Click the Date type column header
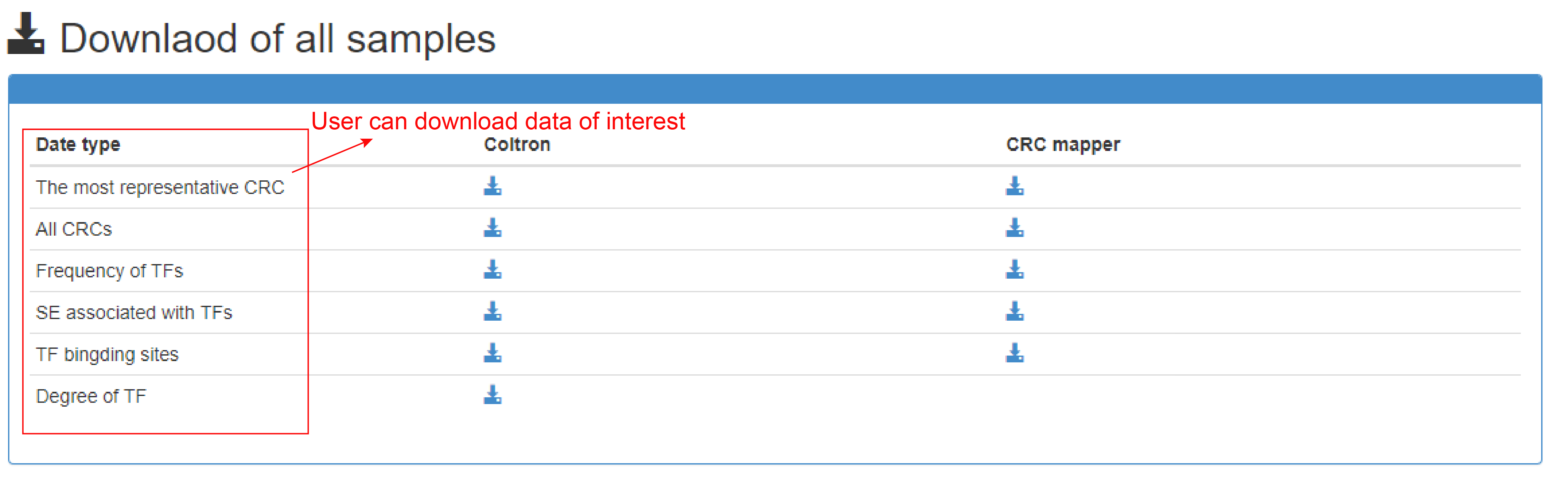 click(x=78, y=145)
